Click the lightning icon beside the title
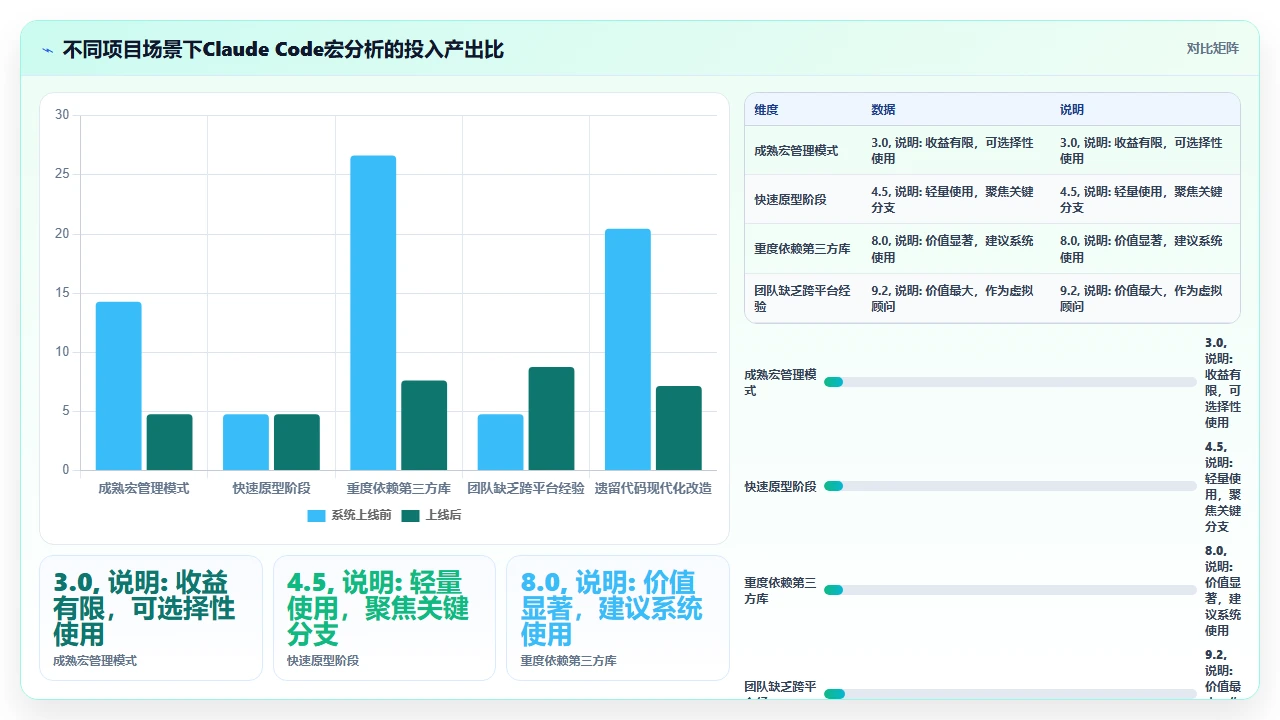 (47, 49)
